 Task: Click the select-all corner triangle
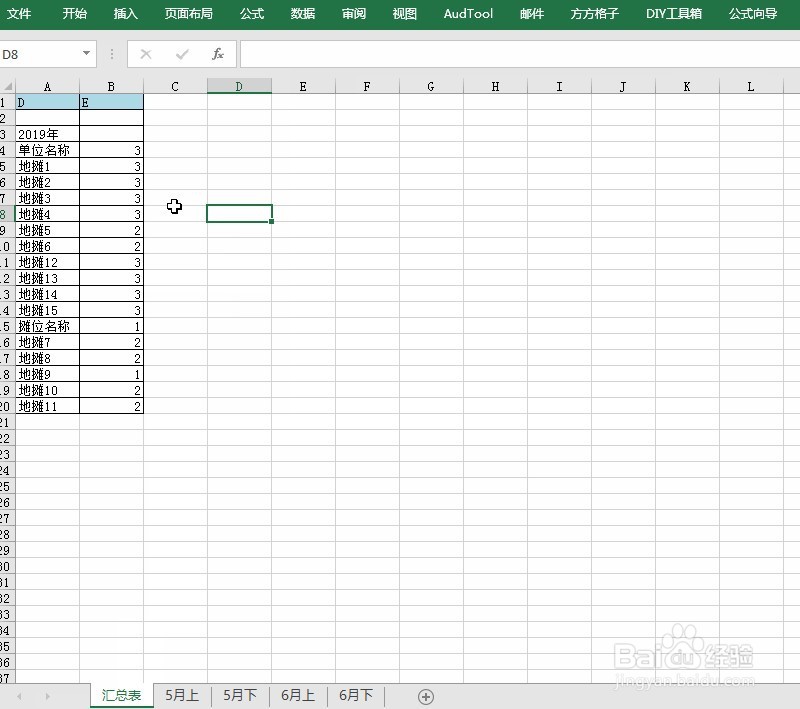8,86
